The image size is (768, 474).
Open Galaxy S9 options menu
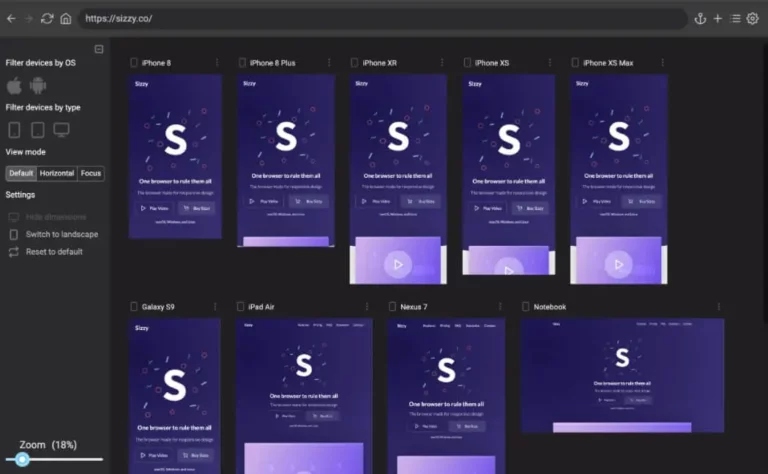pos(215,307)
